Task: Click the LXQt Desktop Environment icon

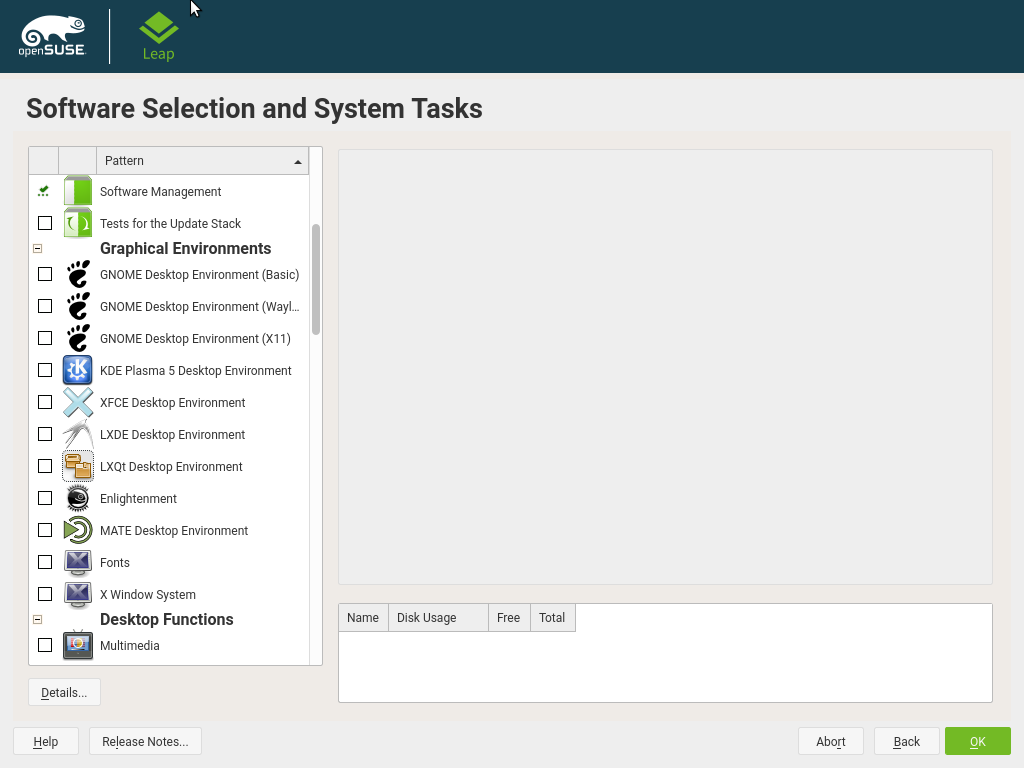Action: [78, 466]
